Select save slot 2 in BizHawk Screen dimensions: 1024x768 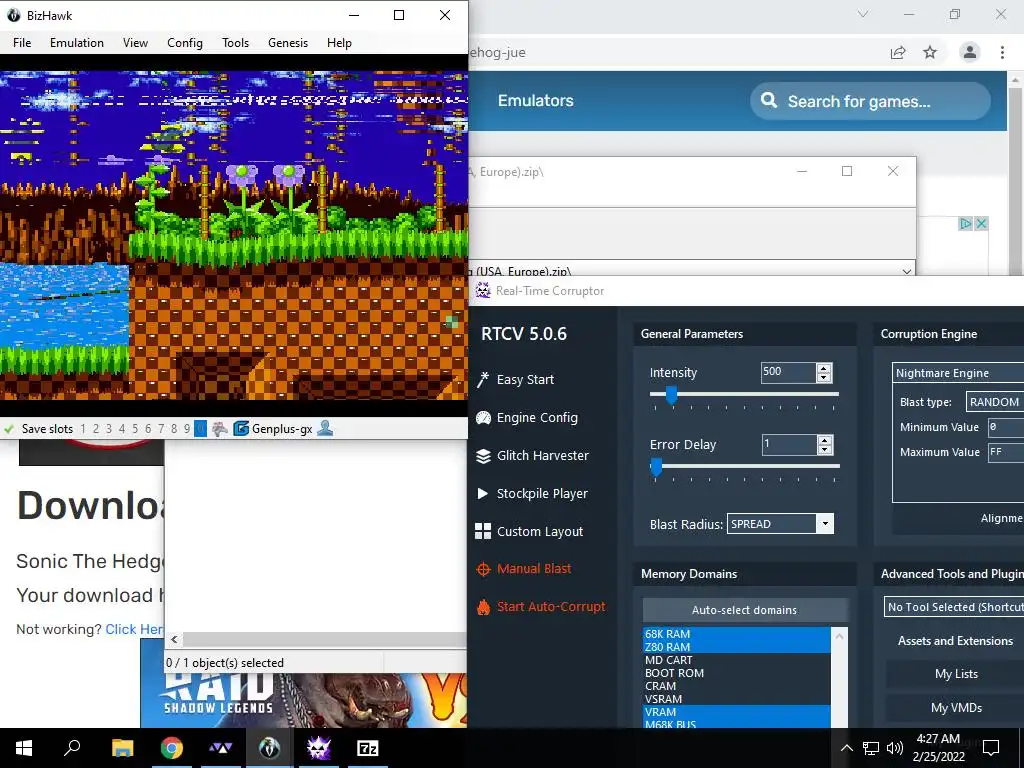coord(96,429)
